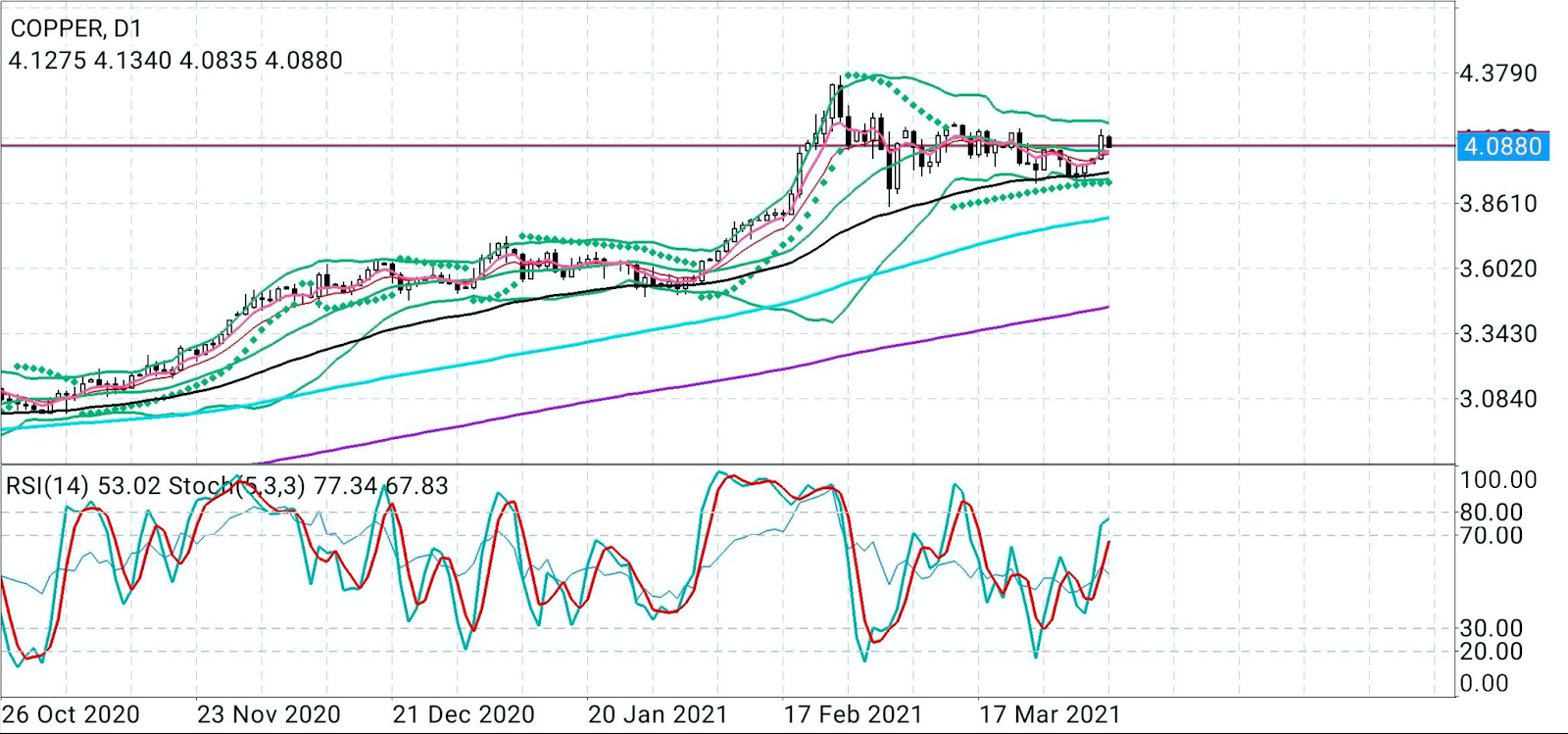This screenshot has width=1568, height=734.
Task: Click the 4.3790 price axis label
Action: pyautogui.click(x=1498, y=74)
